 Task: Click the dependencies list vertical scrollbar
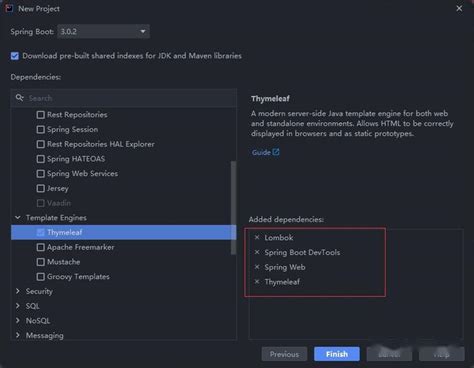233,208
